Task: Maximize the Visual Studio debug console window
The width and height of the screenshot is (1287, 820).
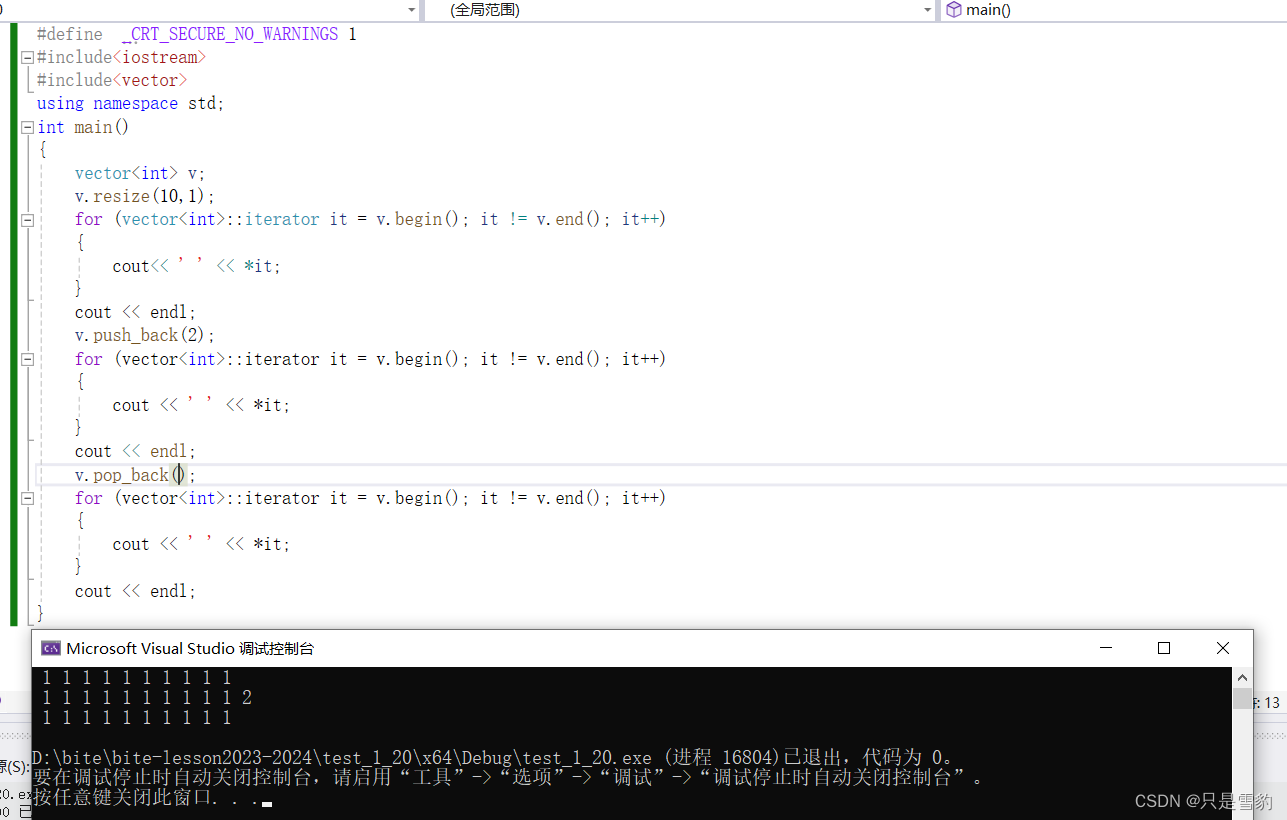Action: (x=1164, y=648)
